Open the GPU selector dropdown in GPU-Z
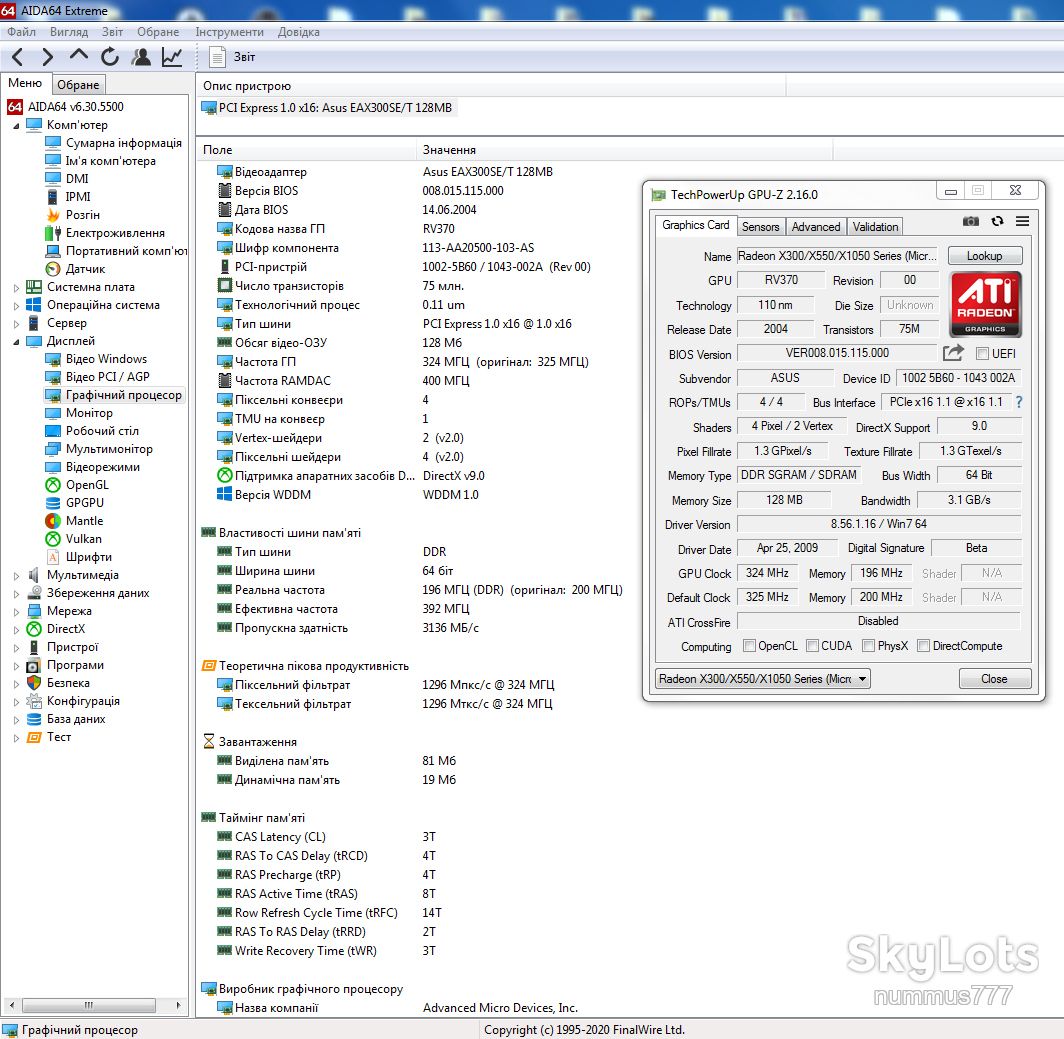The width and height of the screenshot is (1064, 1039). pyautogui.click(x=763, y=679)
